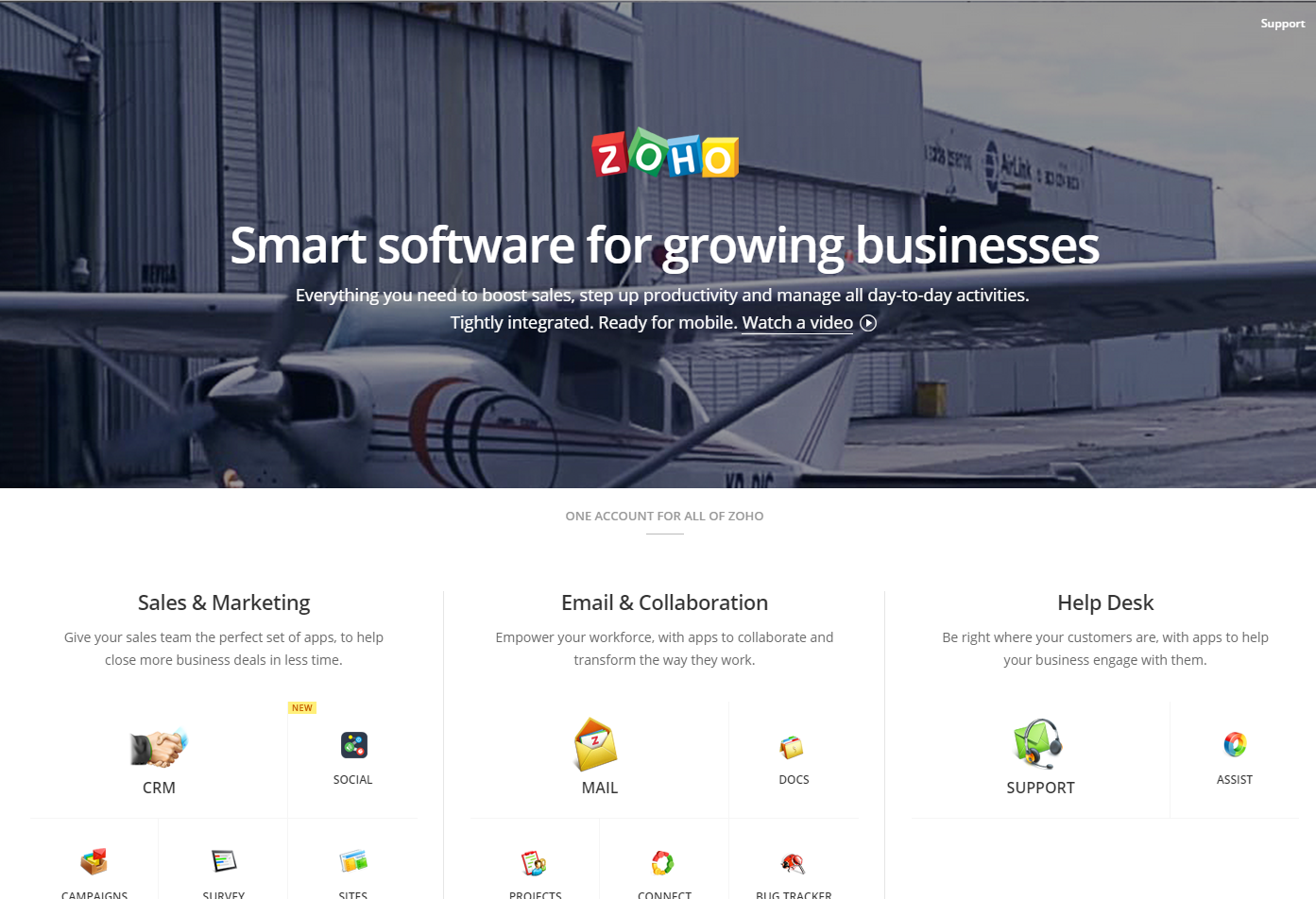Screen dimensions: 1316x899
Task: Open the Support headset icon
Action: (x=1037, y=743)
